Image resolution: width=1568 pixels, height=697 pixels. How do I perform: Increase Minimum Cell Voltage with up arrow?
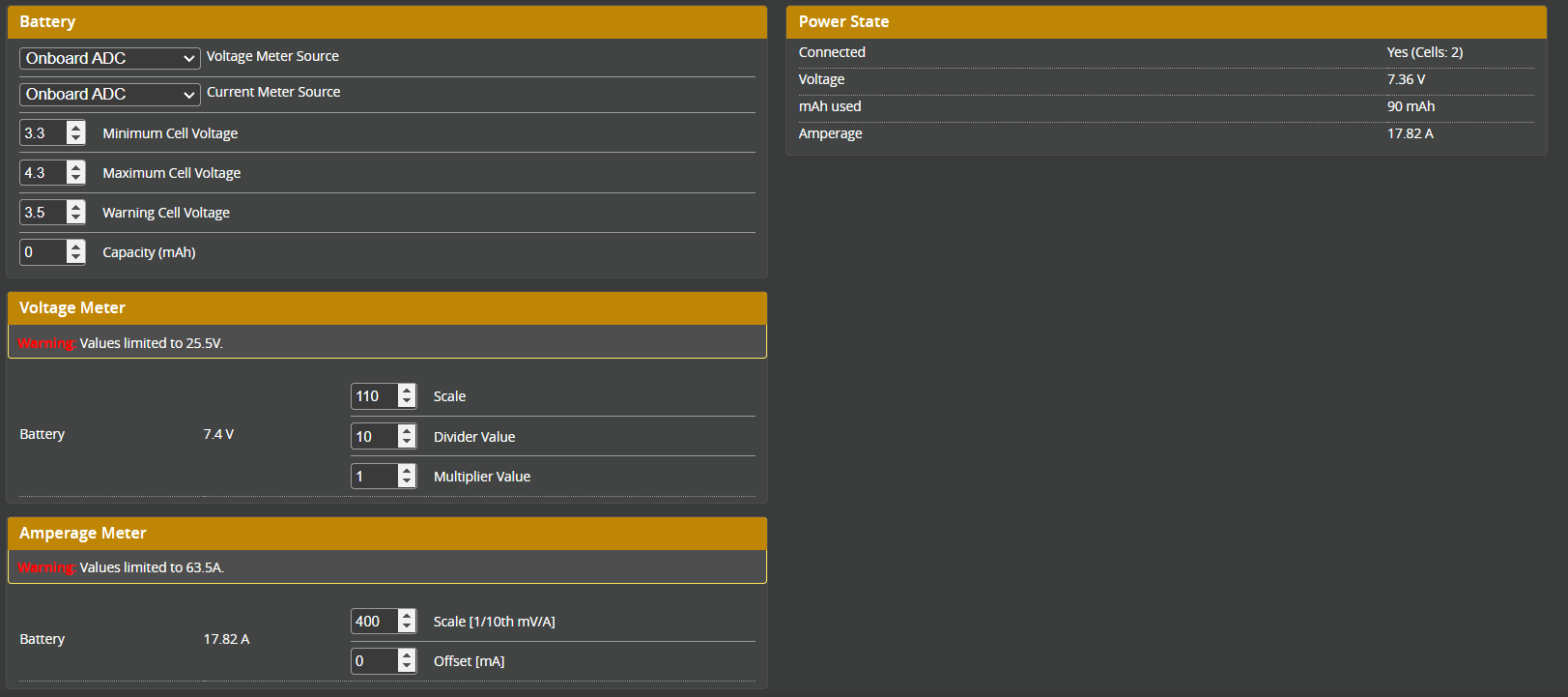[x=75, y=128]
